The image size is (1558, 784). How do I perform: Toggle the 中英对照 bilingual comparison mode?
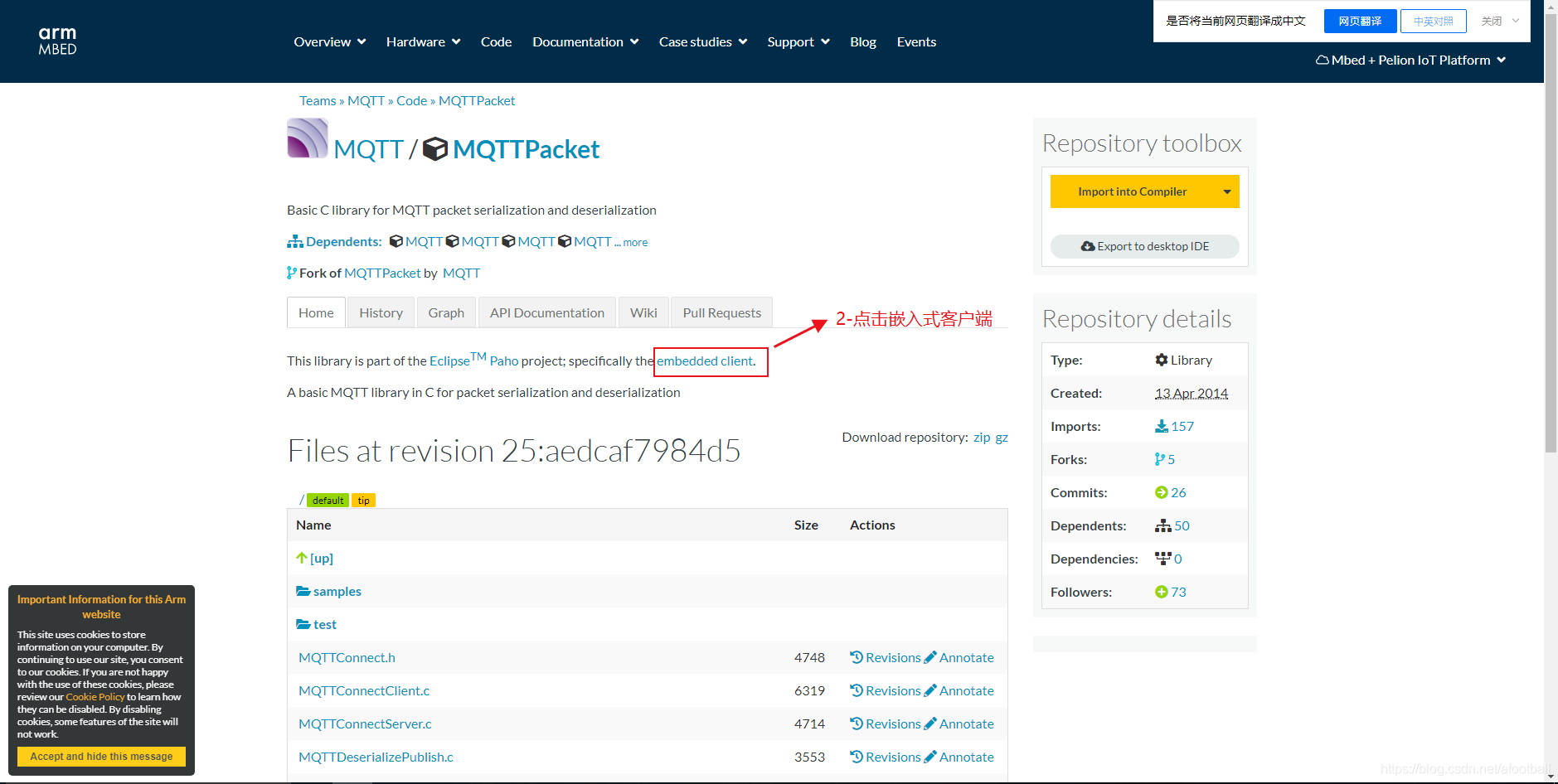[1432, 21]
